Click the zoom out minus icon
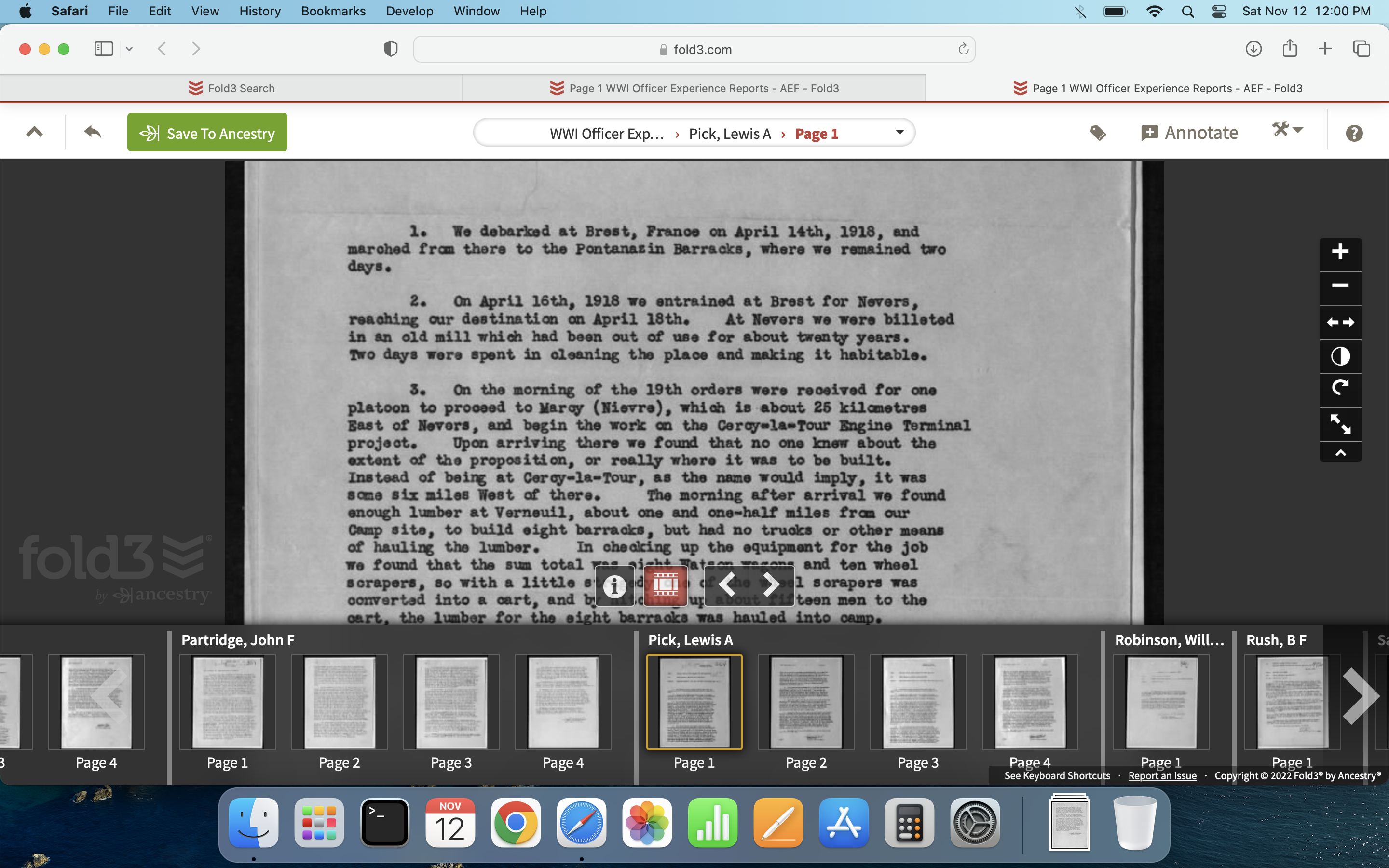Image resolution: width=1389 pixels, height=868 pixels. [1340, 285]
